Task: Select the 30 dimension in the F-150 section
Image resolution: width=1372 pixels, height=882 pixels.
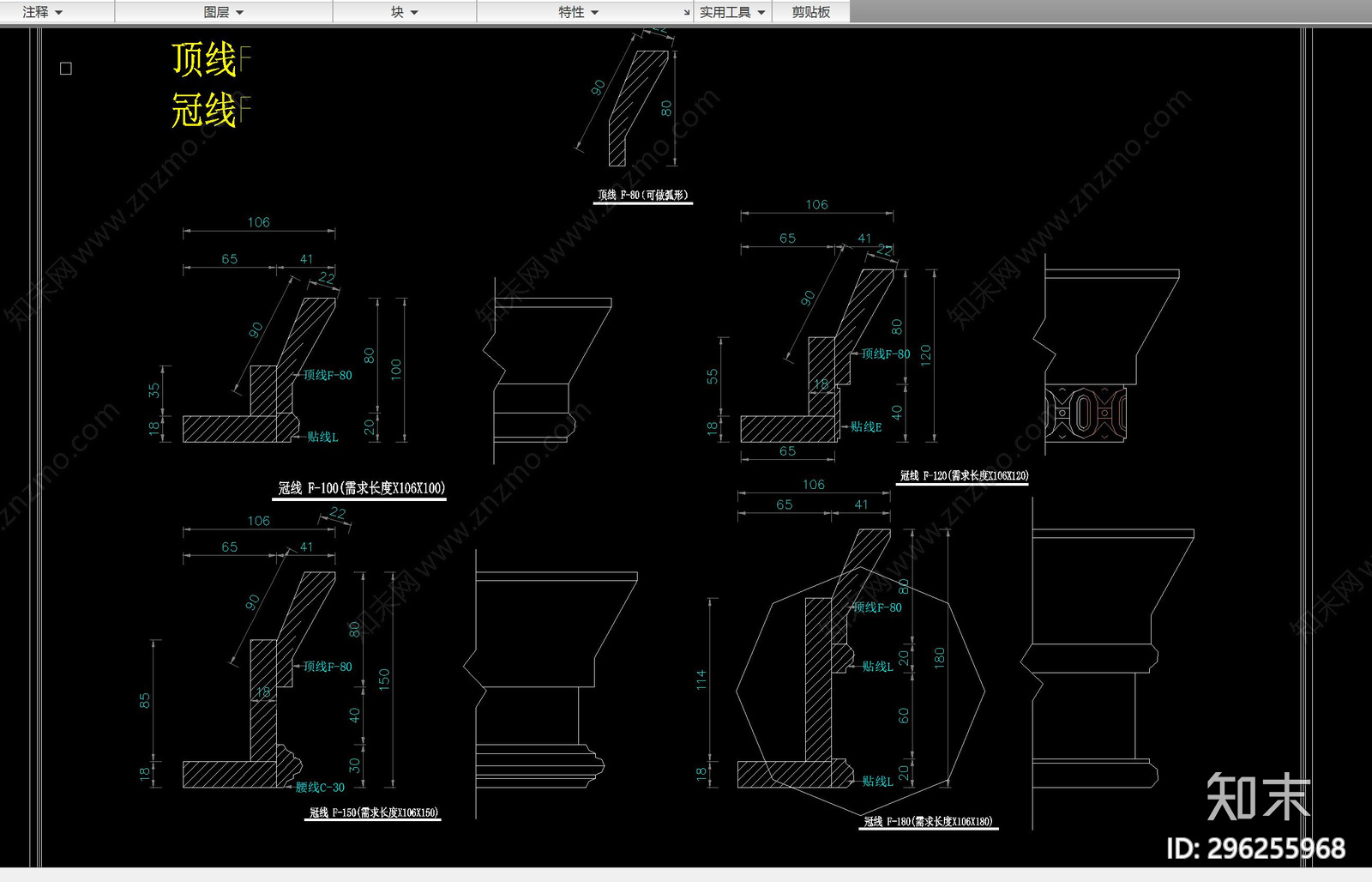Action: pos(354,764)
